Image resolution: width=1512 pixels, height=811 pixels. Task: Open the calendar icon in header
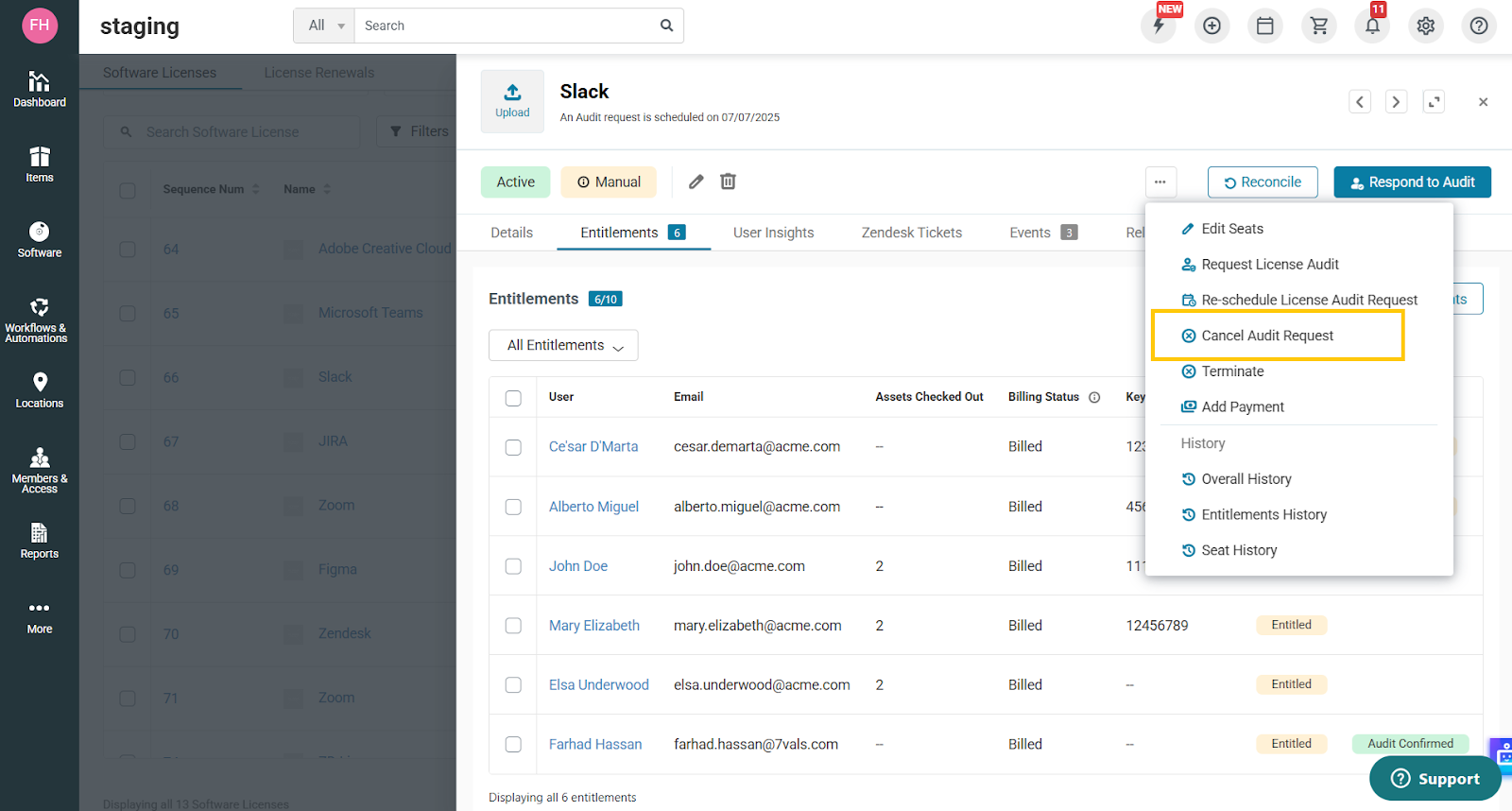click(x=1265, y=26)
